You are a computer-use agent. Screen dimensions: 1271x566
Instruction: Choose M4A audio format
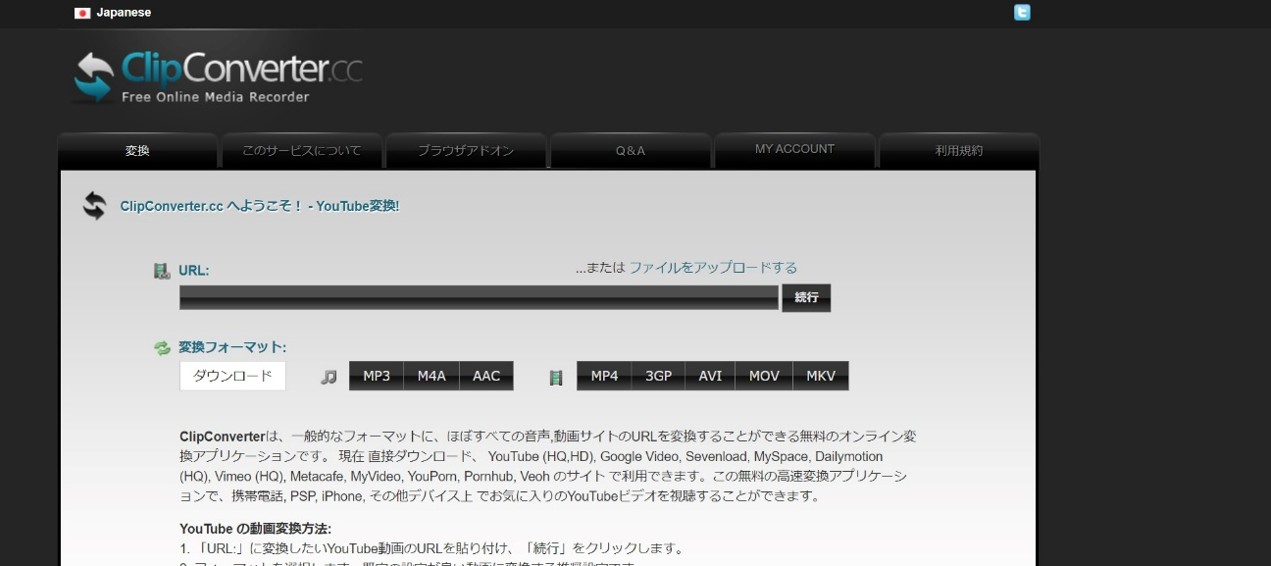[432, 376]
